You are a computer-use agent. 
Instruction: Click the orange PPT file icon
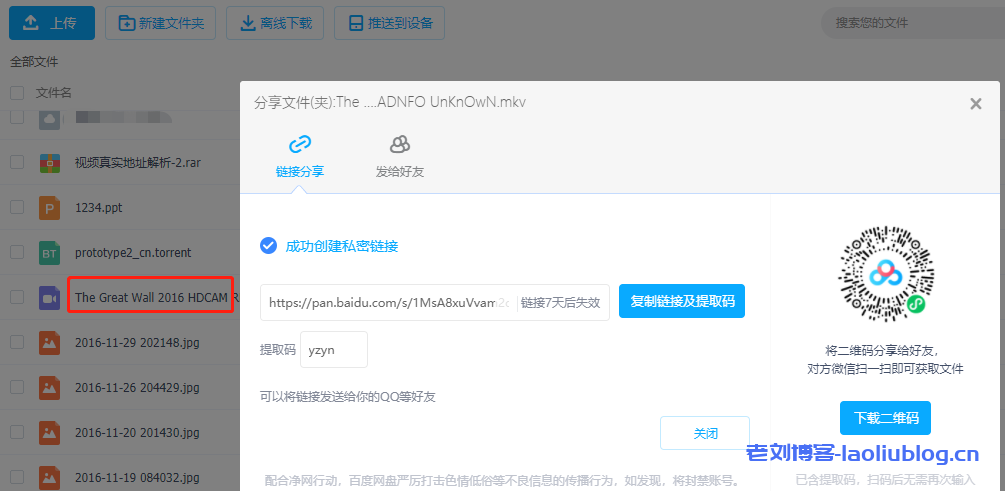pos(50,208)
